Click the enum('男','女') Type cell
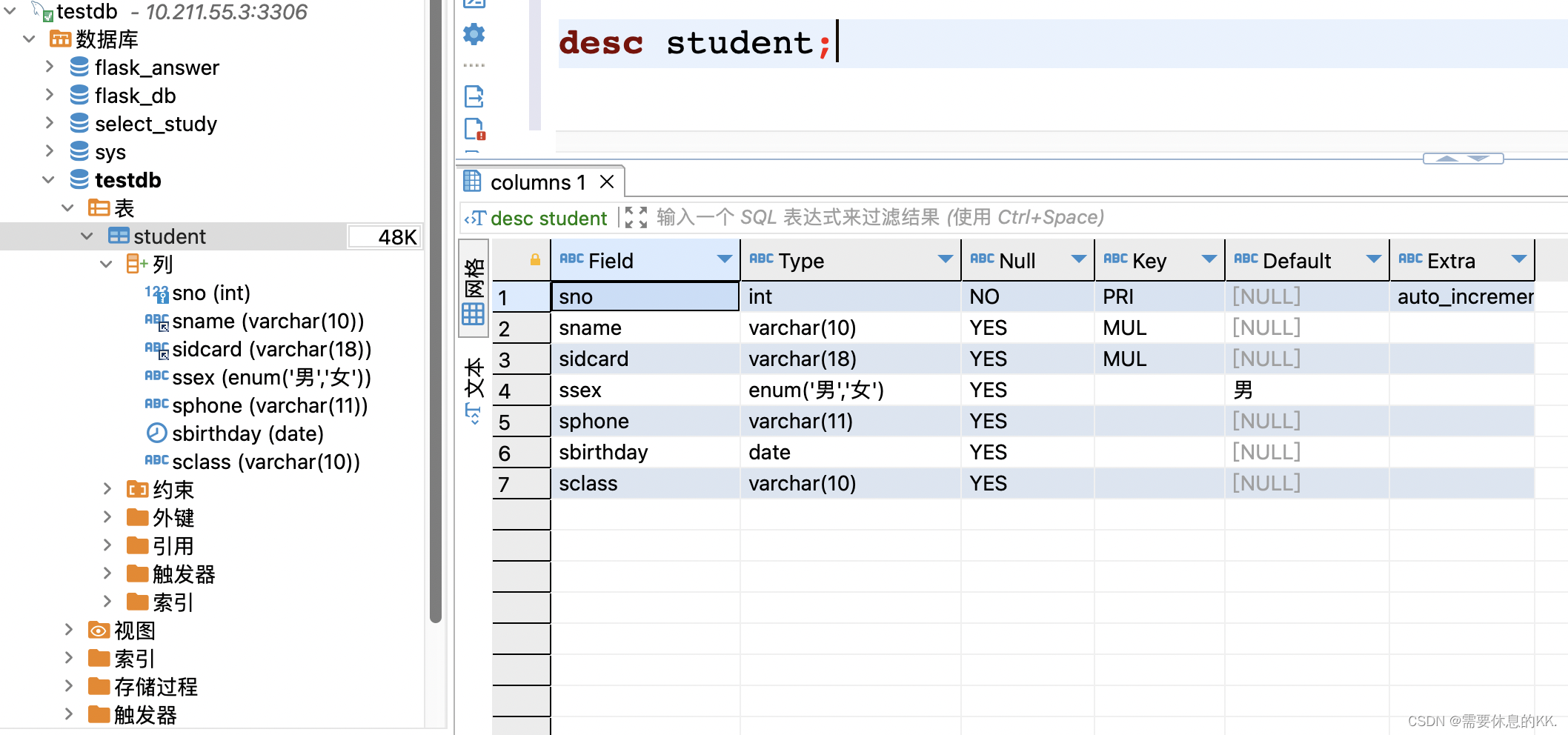 click(850, 390)
